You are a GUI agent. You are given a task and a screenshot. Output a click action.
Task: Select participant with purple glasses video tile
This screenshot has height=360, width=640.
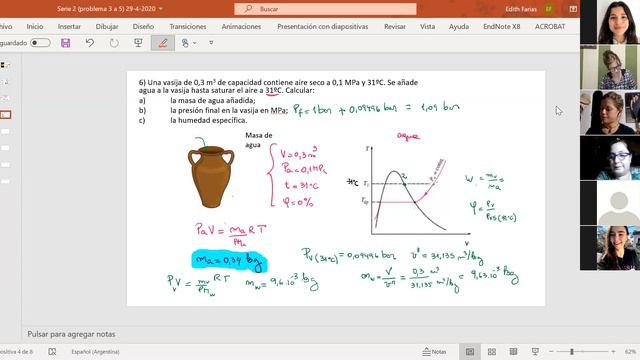point(610,158)
